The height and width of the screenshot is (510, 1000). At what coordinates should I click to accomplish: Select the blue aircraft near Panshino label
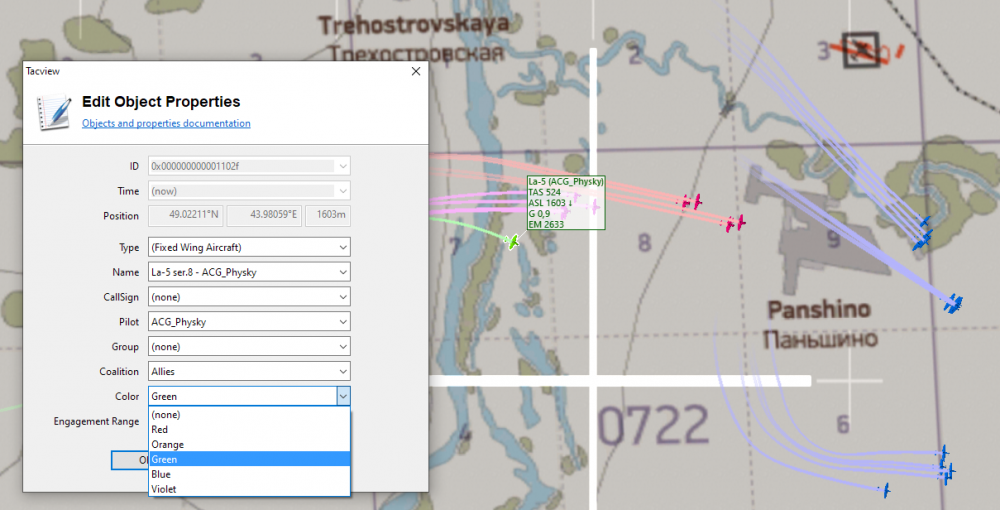[x=953, y=303]
